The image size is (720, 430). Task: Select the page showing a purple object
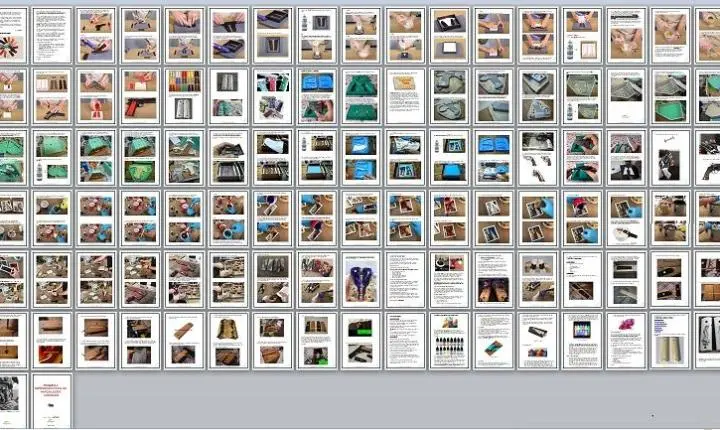pyautogui.click(x=360, y=280)
